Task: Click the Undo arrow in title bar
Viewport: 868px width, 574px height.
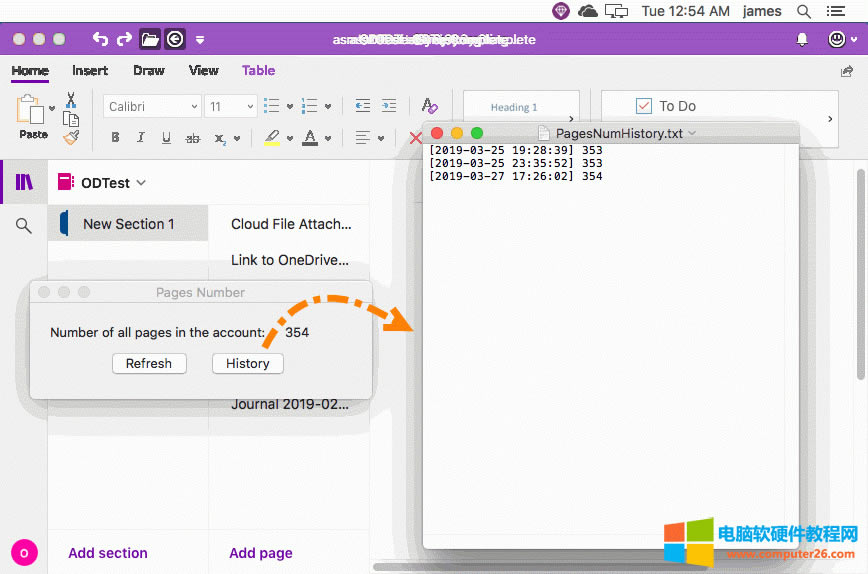Action: pyautogui.click(x=99, y=39)
